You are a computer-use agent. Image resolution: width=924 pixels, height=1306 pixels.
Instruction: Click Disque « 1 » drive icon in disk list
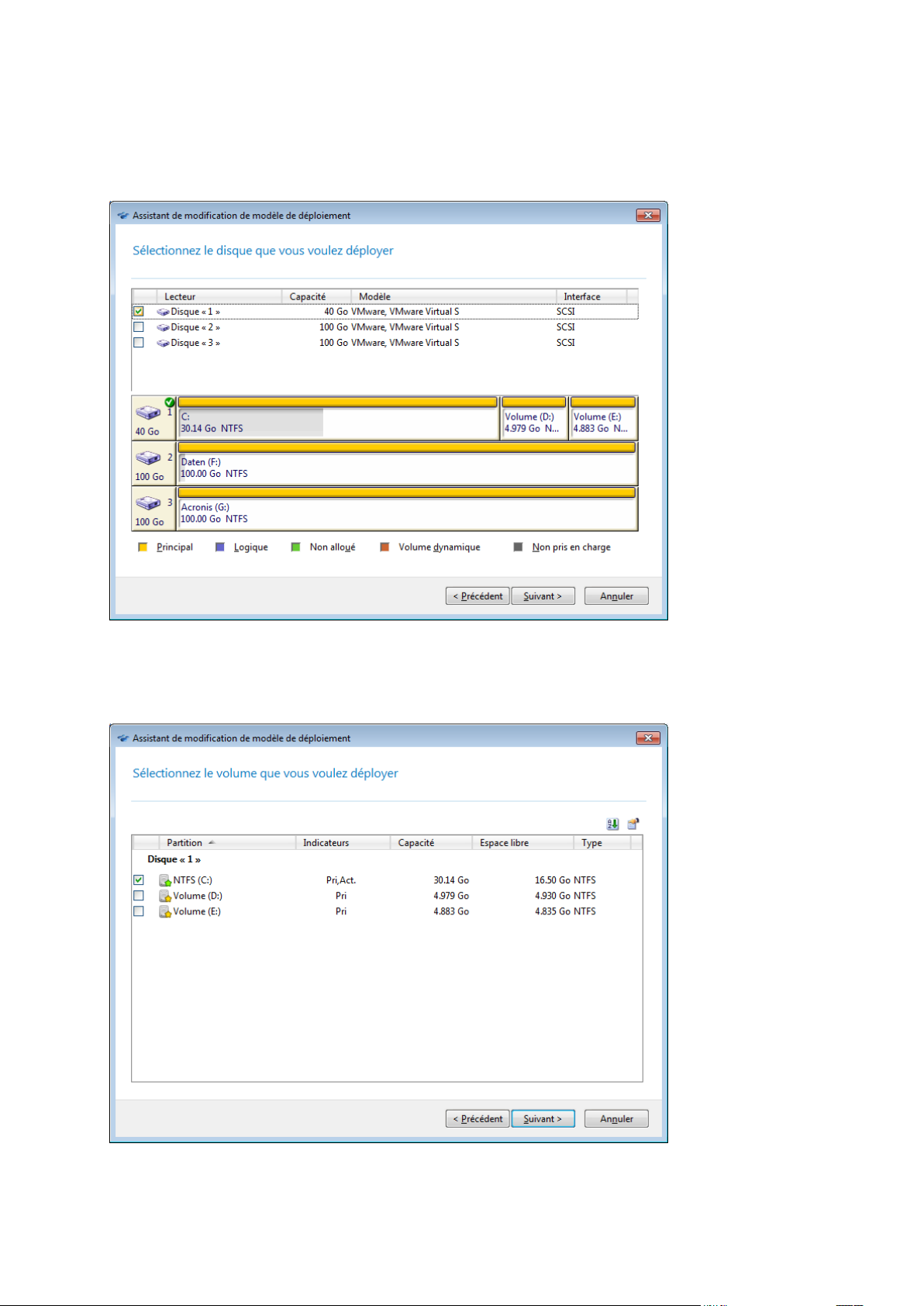(163, 312)
